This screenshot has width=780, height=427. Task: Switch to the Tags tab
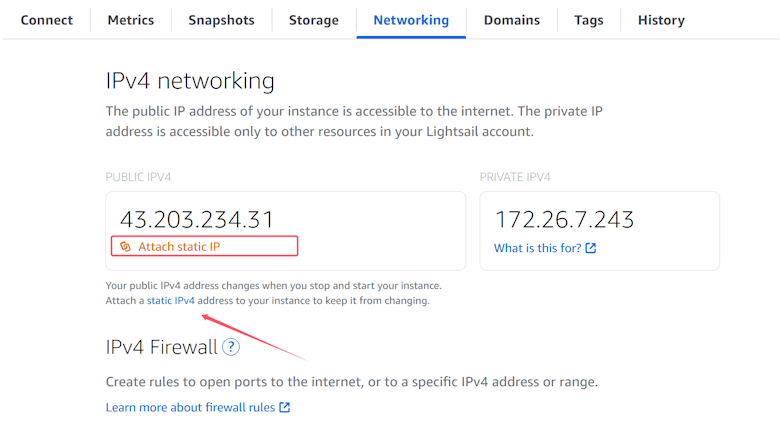(589, 20)
